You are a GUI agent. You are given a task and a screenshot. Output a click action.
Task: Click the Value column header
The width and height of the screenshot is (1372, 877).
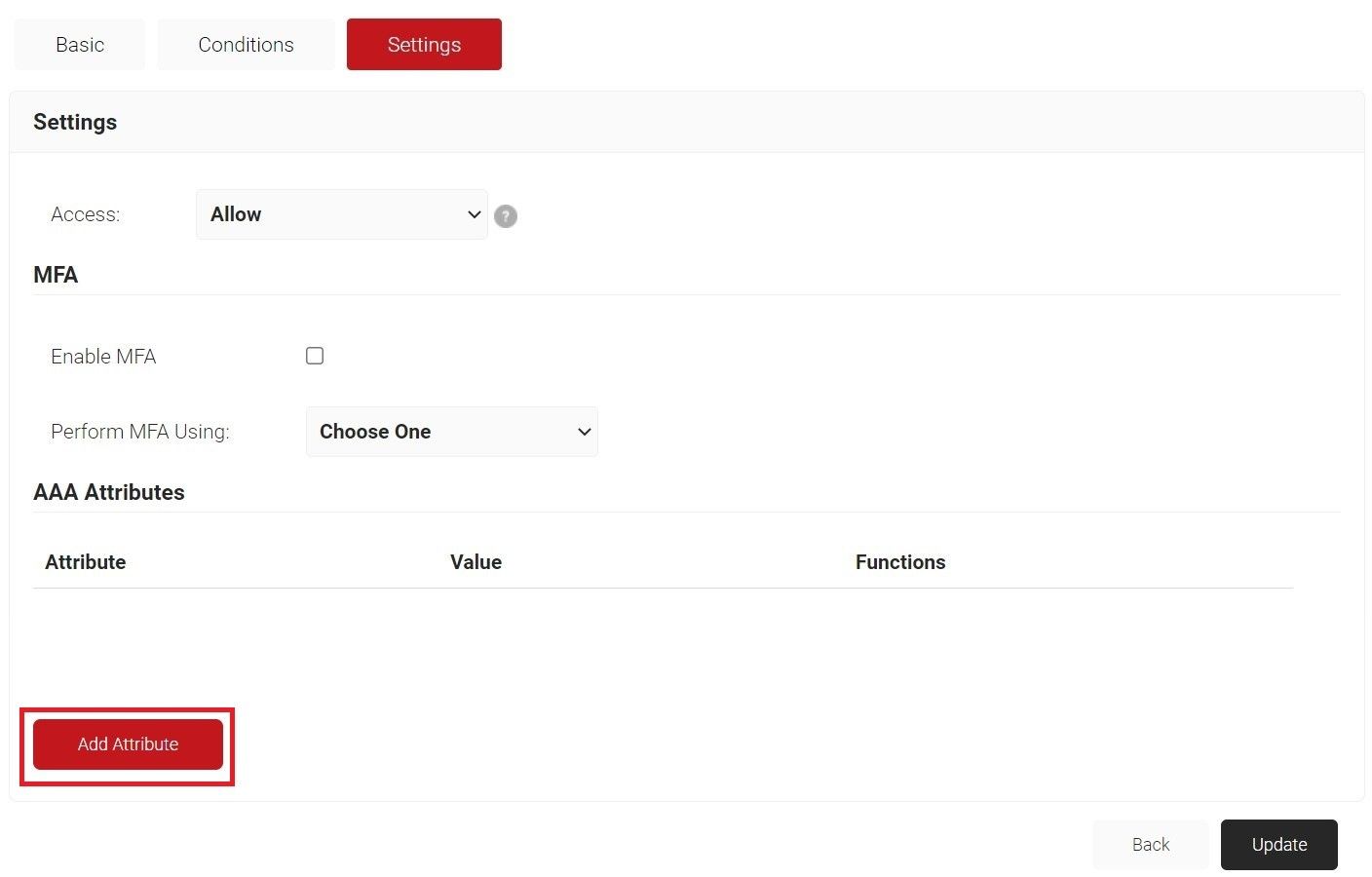[x=476, y=562]
